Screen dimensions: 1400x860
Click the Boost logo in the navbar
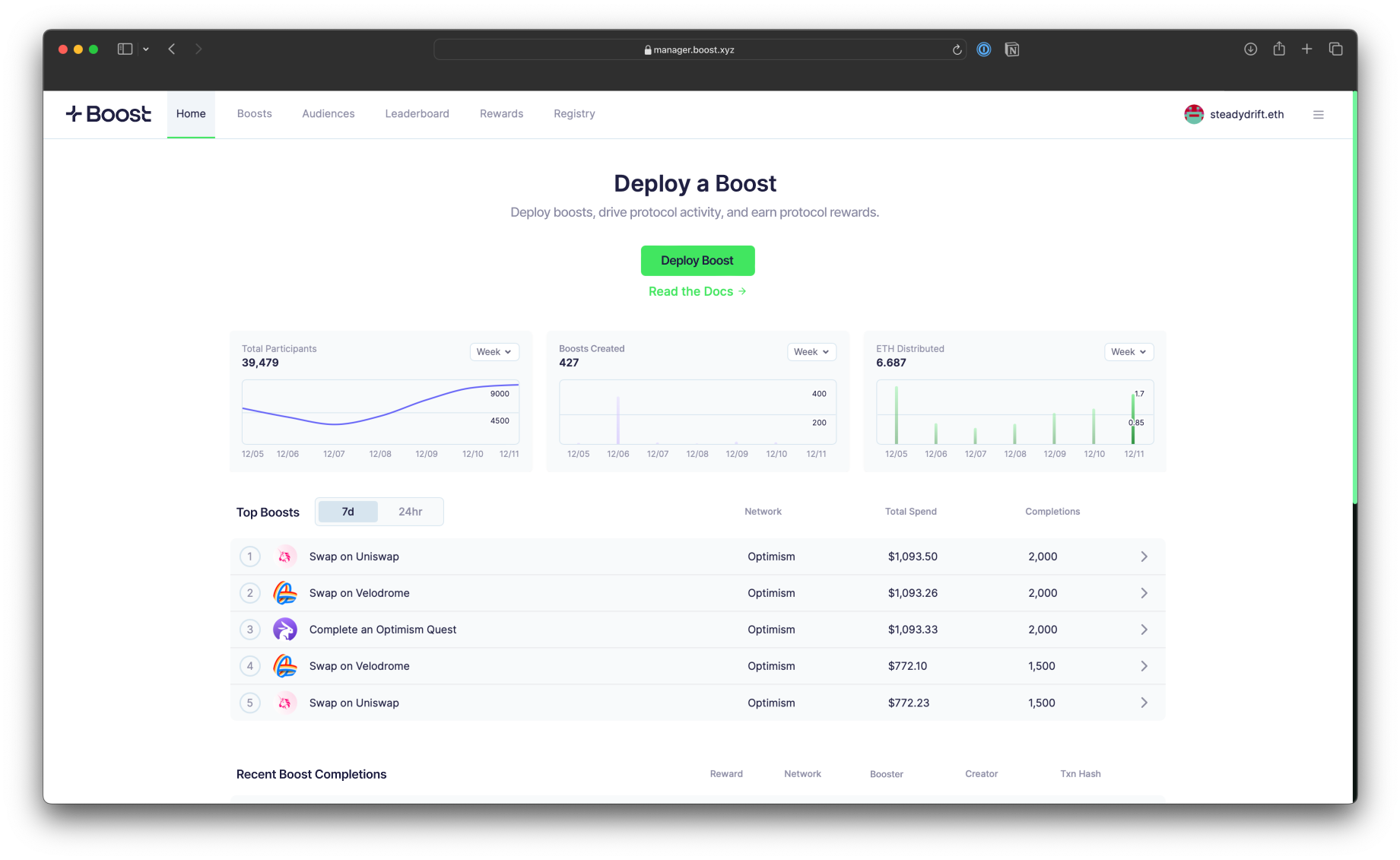(x=108, y=113)
